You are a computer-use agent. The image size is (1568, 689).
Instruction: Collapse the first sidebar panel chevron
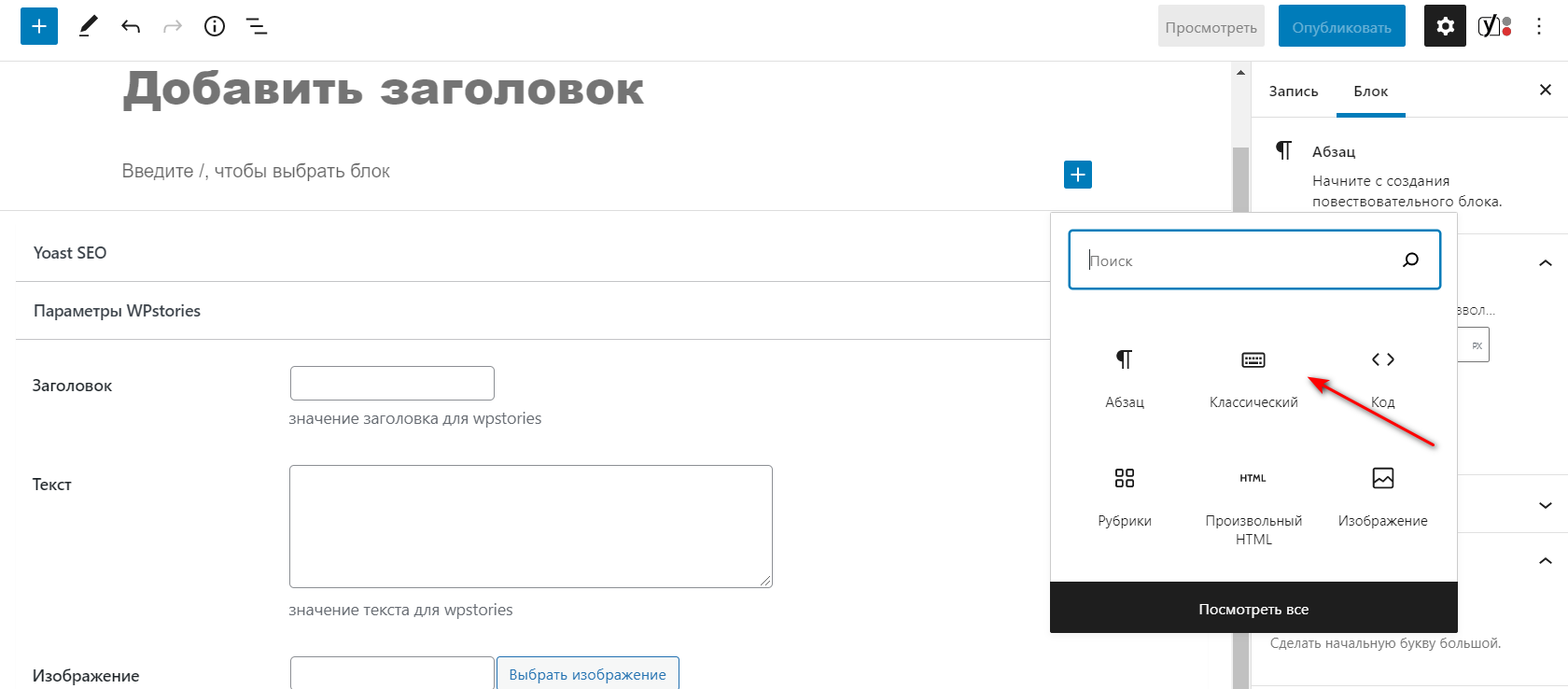(1546, 263)
